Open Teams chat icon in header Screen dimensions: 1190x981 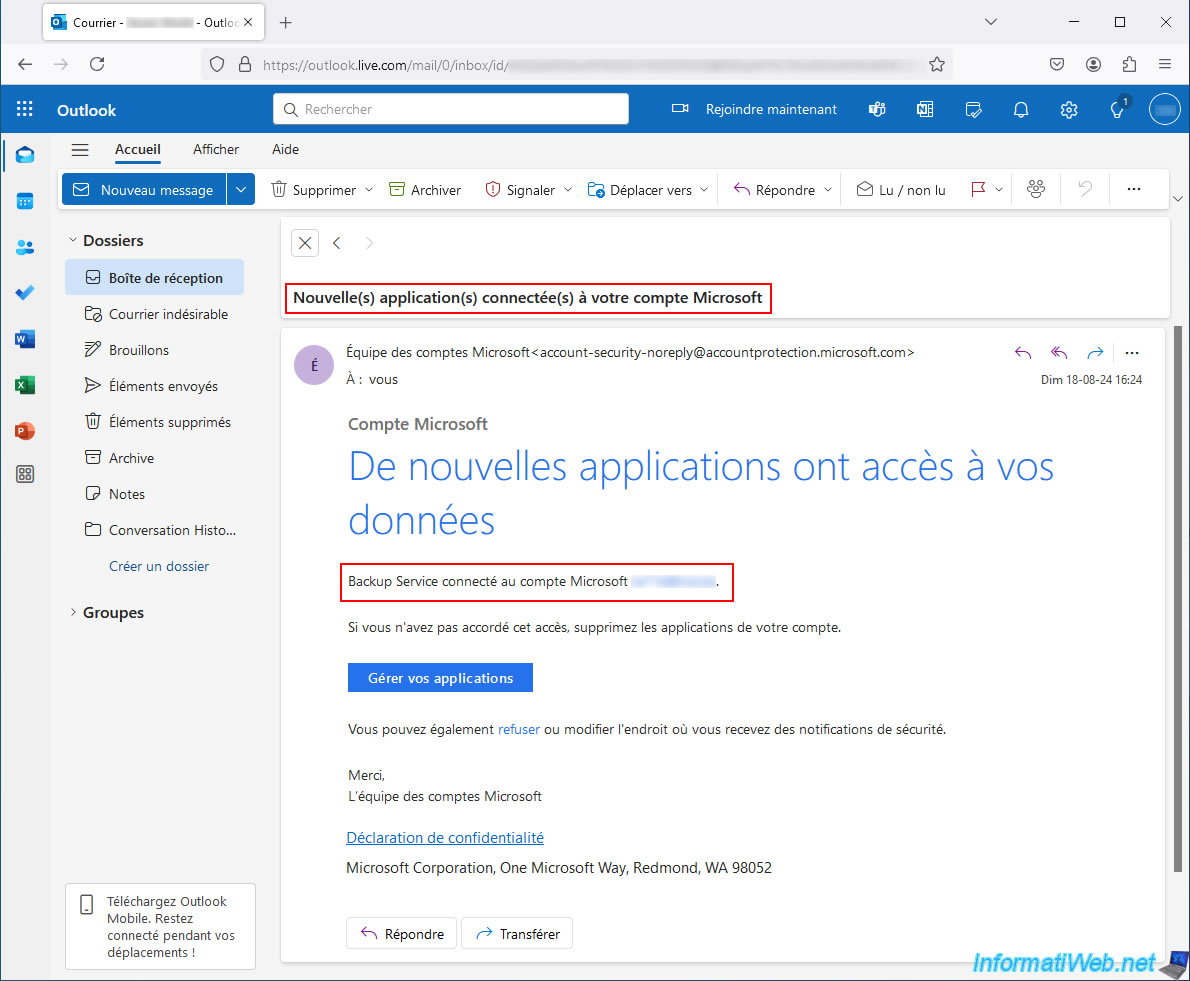(x=877, y=109)
